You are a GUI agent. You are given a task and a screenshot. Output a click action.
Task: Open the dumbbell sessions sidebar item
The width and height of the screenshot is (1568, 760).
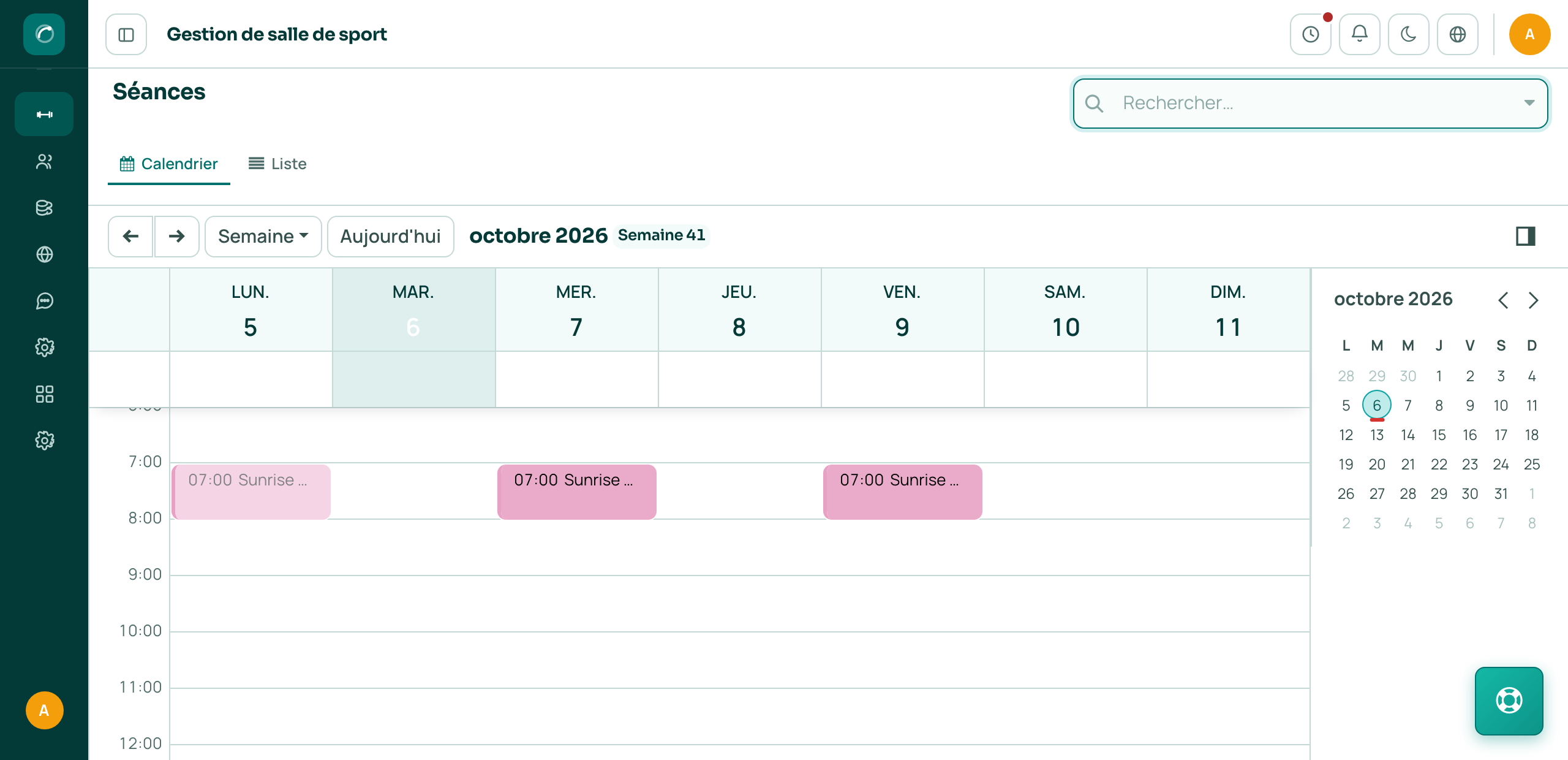pos(44,114)
